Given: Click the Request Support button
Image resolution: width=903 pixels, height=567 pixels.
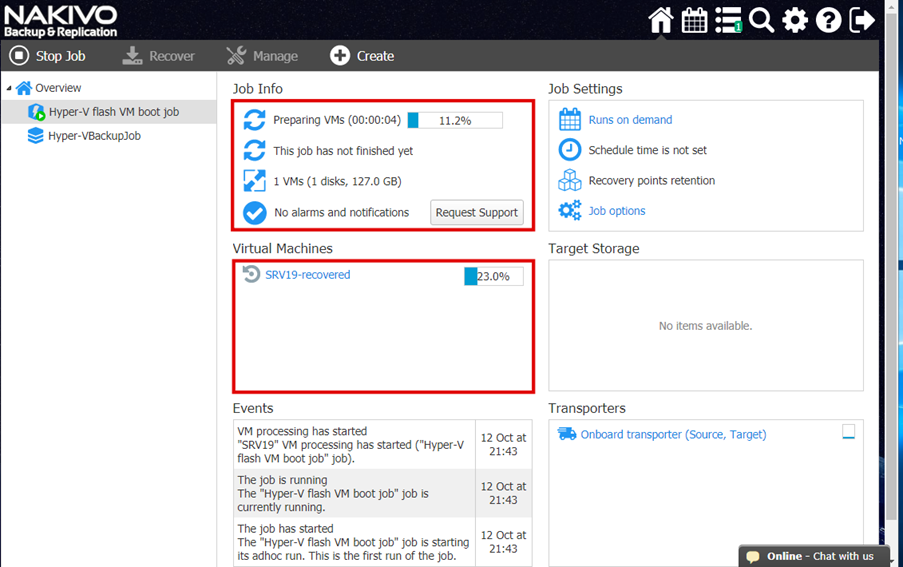Looking at the screenshot, I should tap(476, 212).
